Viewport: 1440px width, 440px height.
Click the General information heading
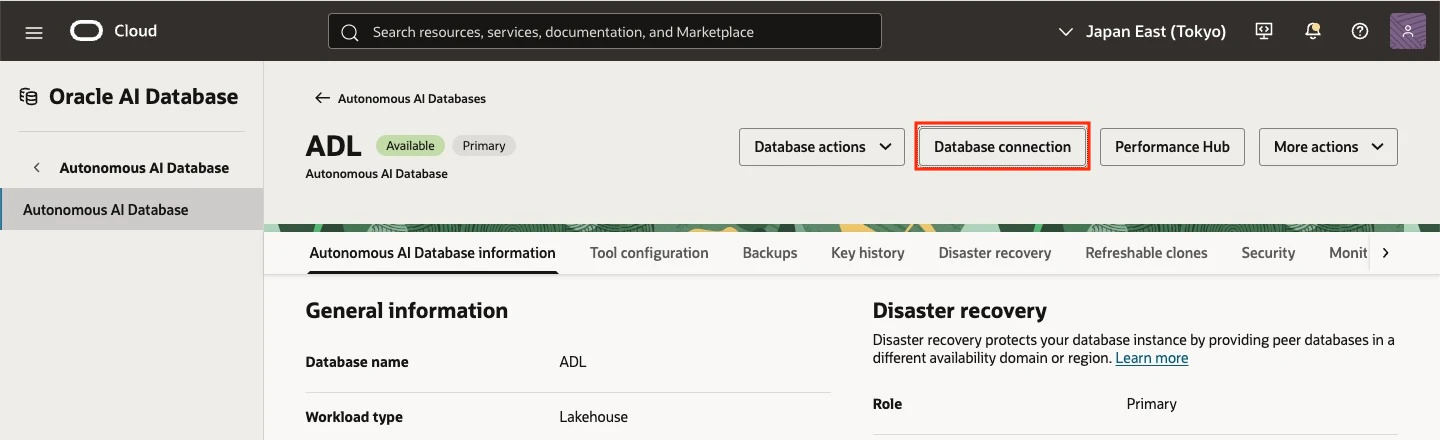(x=406, y=311)
